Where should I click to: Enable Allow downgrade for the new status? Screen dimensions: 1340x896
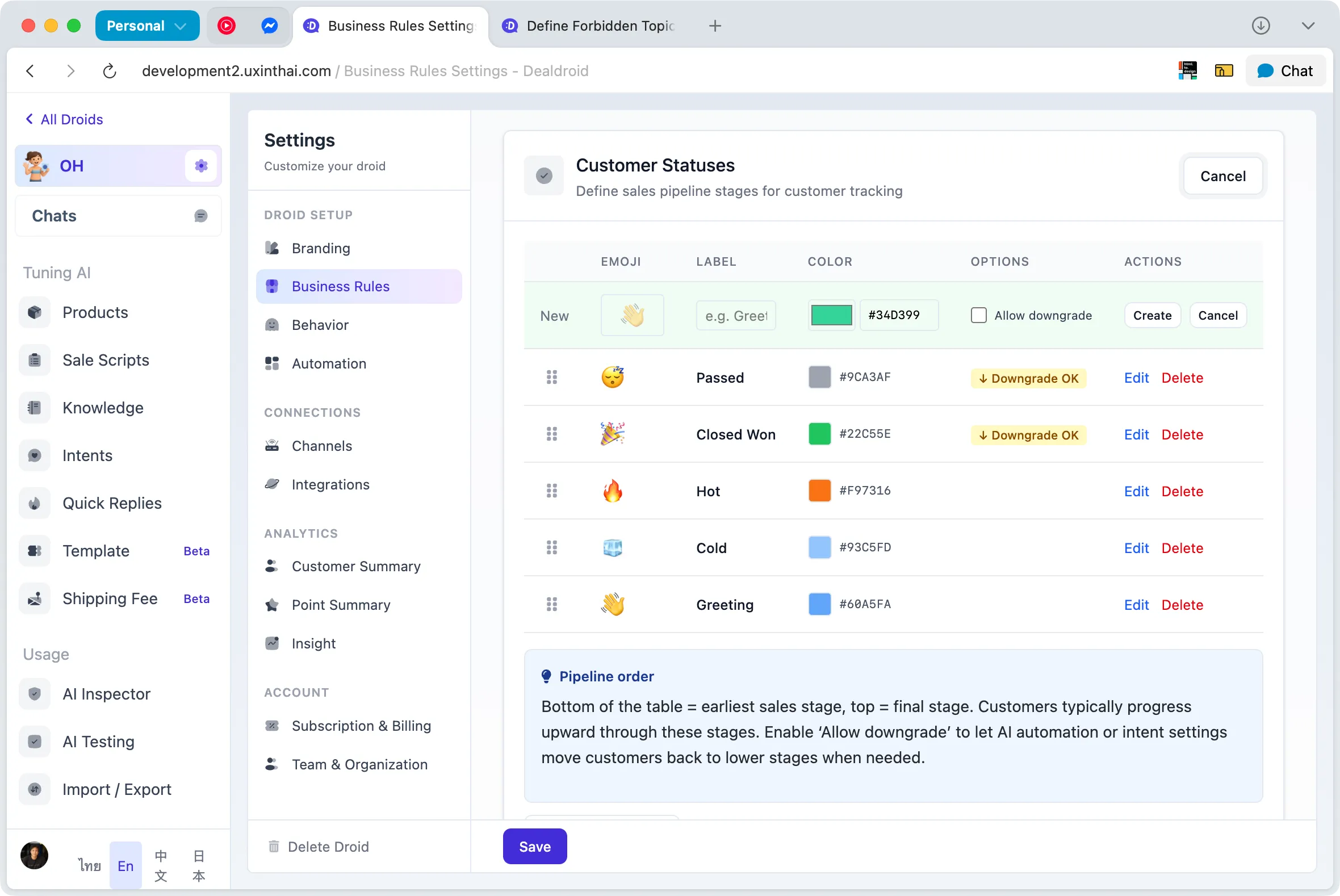click(978, 315)
